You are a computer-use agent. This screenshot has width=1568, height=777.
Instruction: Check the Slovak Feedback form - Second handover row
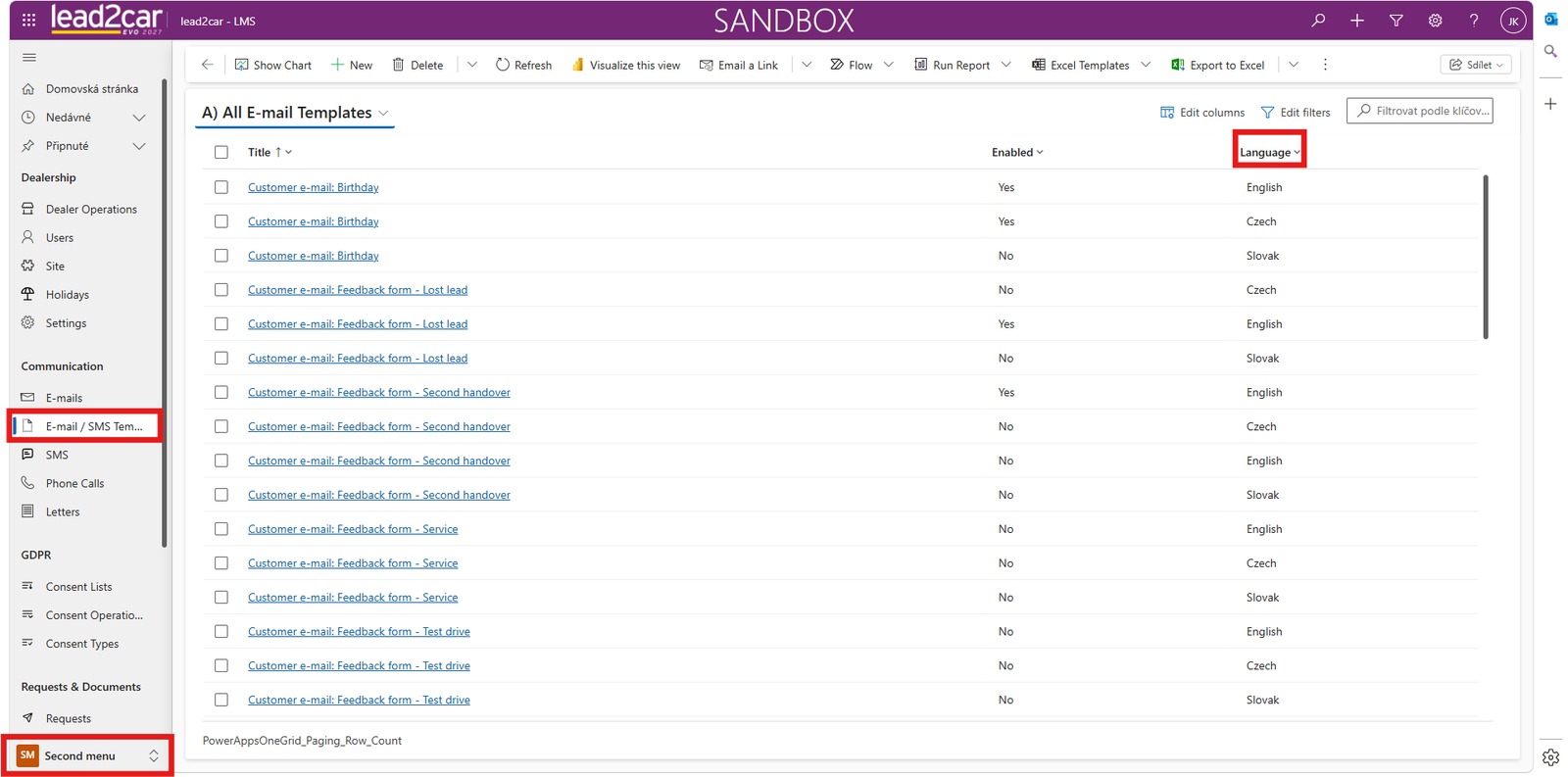[221, 495]
